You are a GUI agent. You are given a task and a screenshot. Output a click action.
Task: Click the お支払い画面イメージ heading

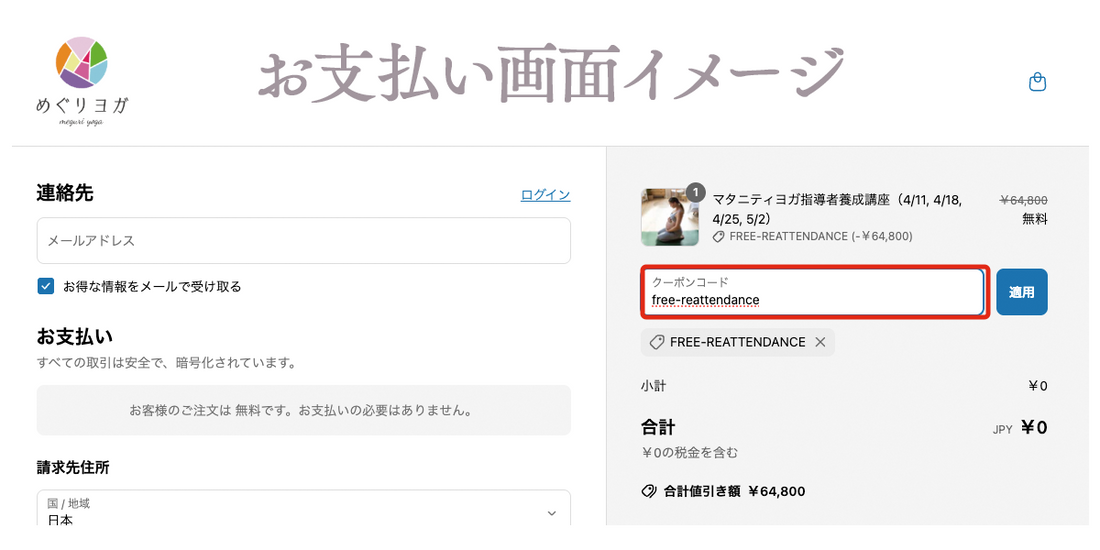point(551,77)
